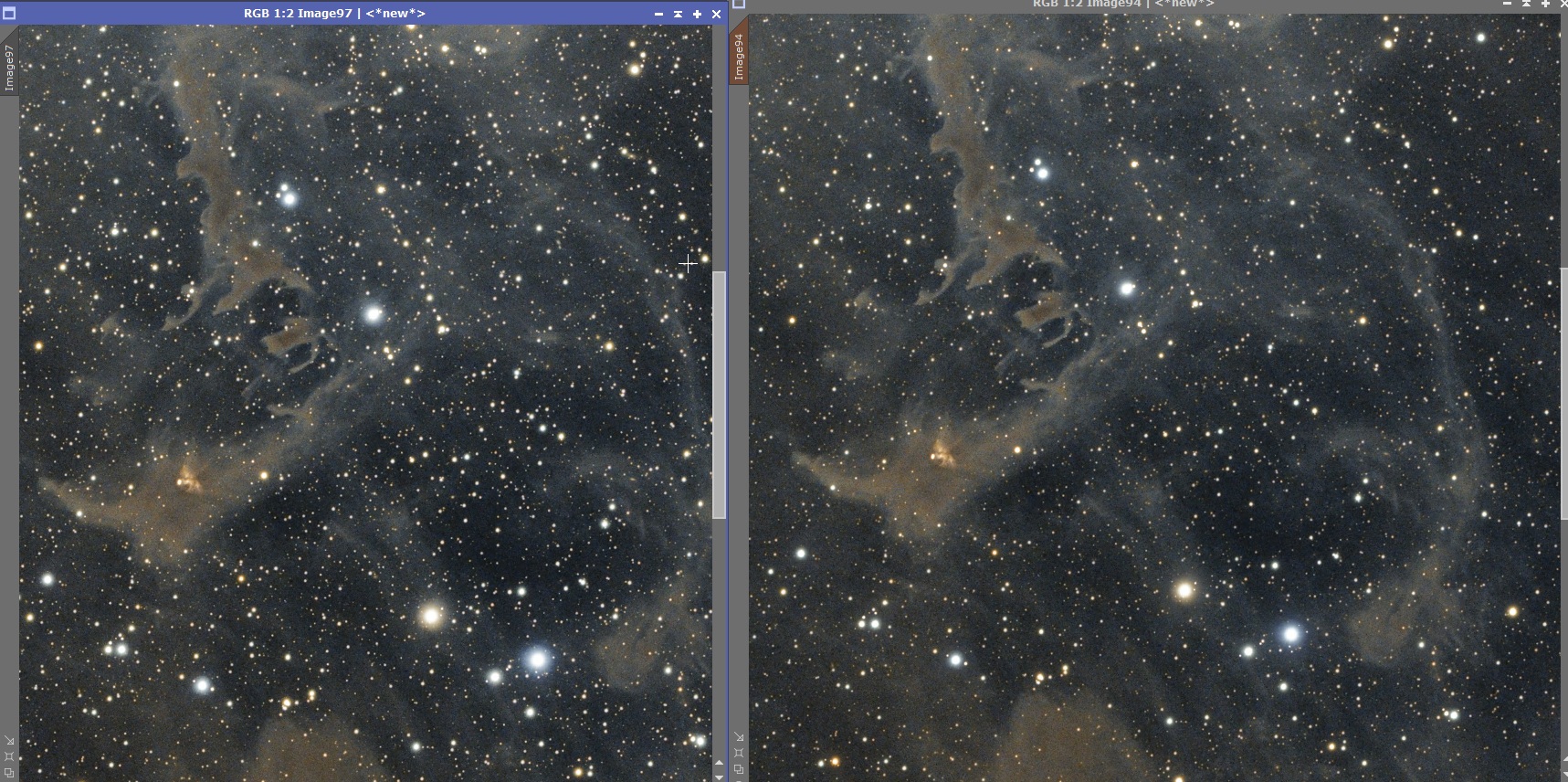Screen dimensions: 1568x782
Task: Open the window menu icon of Image97
Action: pyautogui.click(x=9, y=14)
